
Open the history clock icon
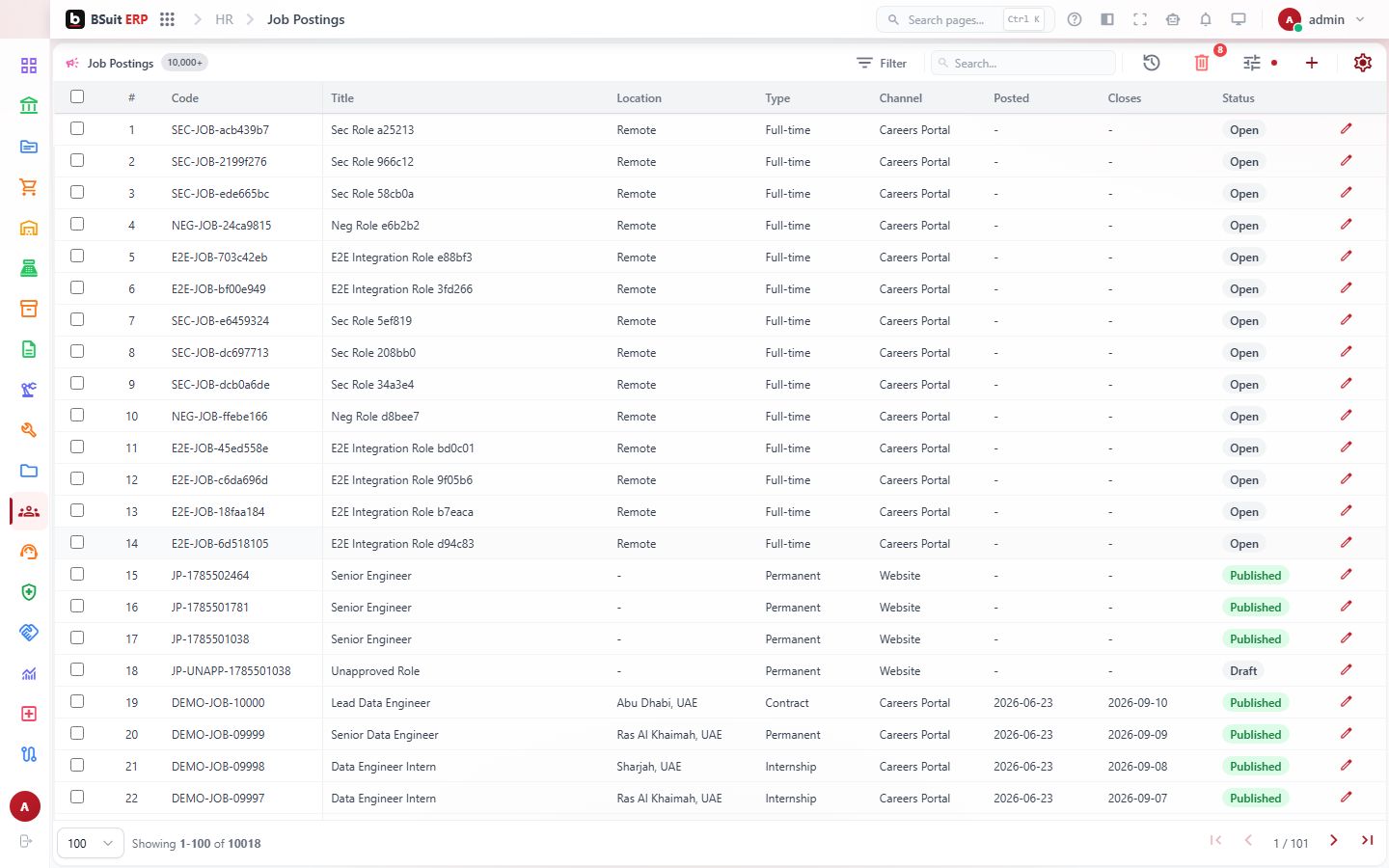click(x=1152, y=63)
